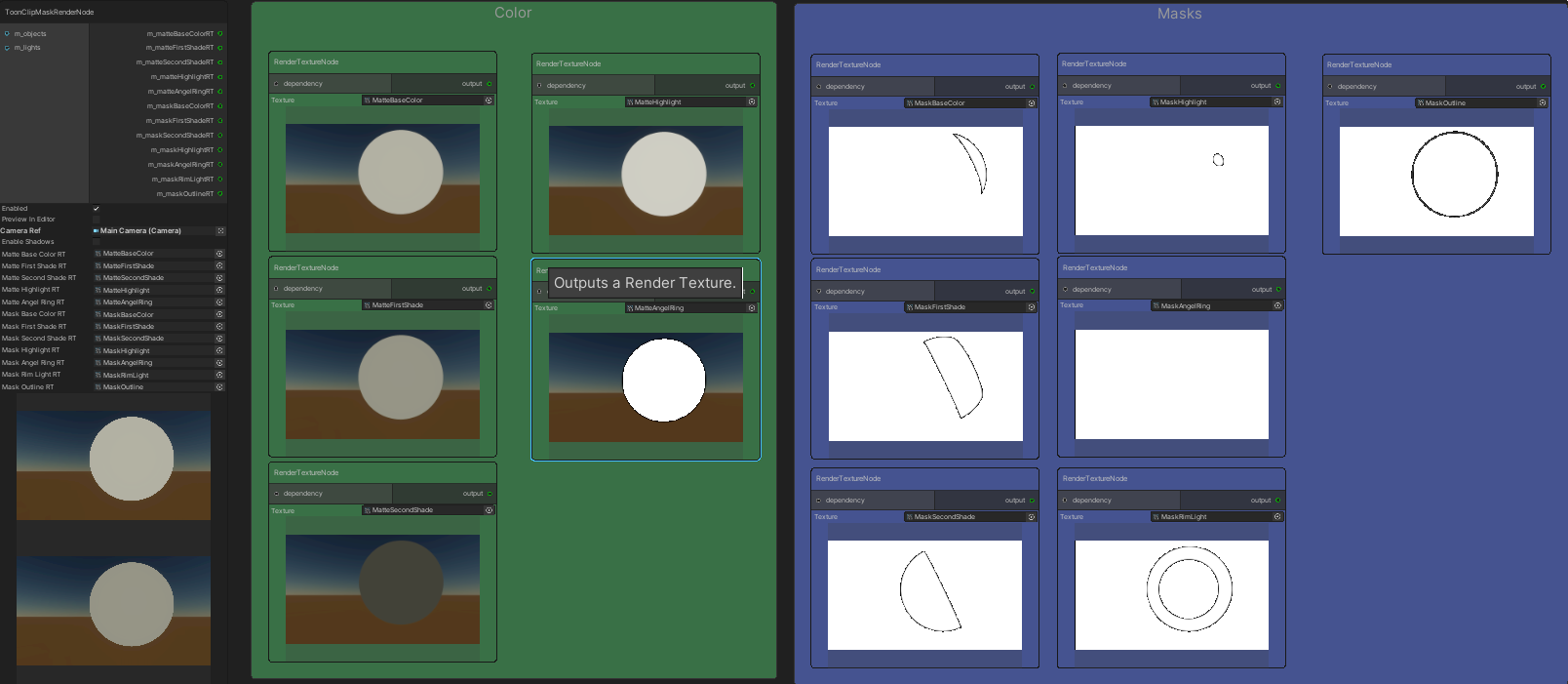Uncheck the Enabled checkbox
Screen dimensions: 1568x684
pos(97,209)
